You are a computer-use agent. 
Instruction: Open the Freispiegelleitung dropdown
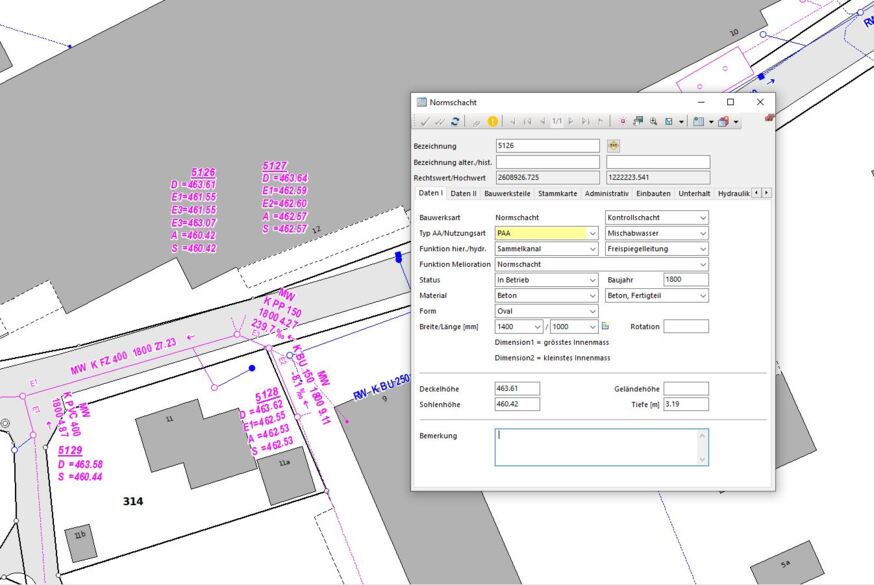click(x=657, y=248)
